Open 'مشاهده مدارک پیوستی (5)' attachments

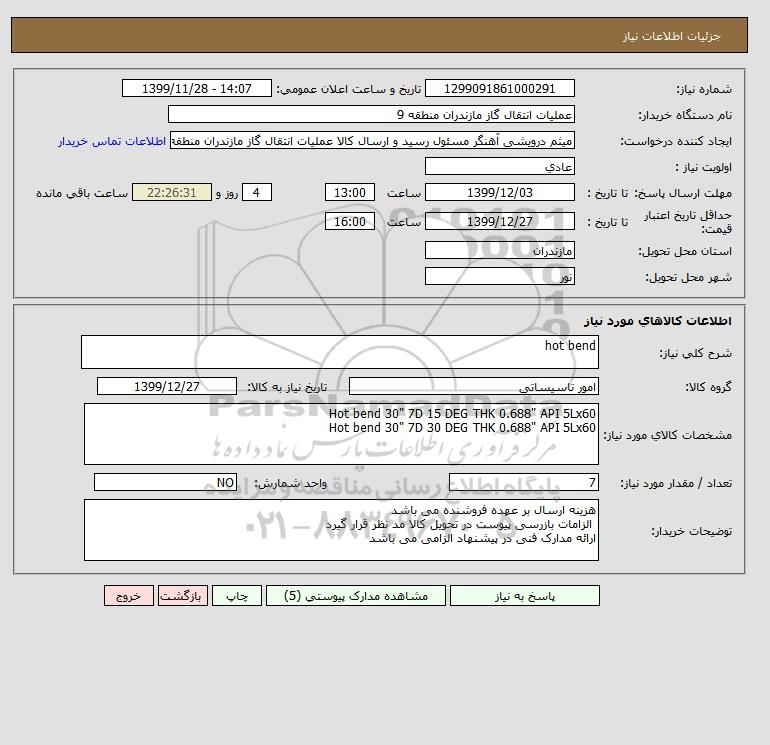[x=356, y=595]
